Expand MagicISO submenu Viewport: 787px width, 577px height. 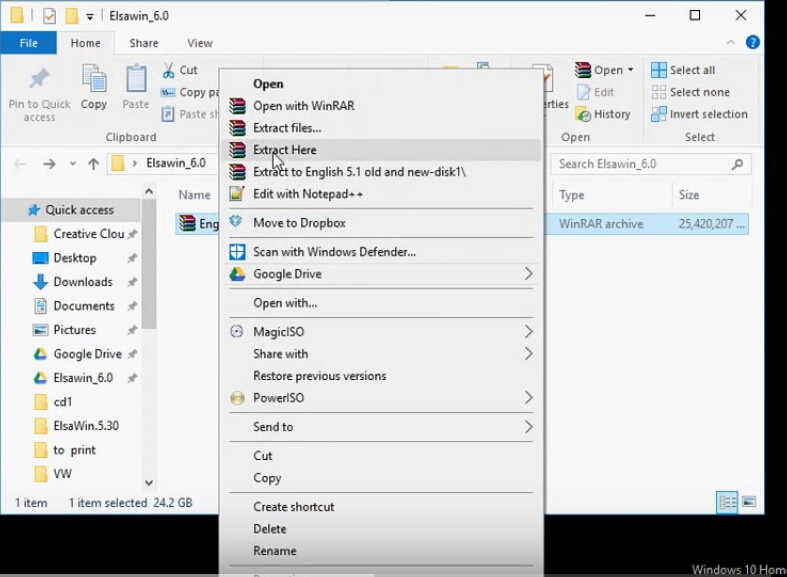pos(528,332)
